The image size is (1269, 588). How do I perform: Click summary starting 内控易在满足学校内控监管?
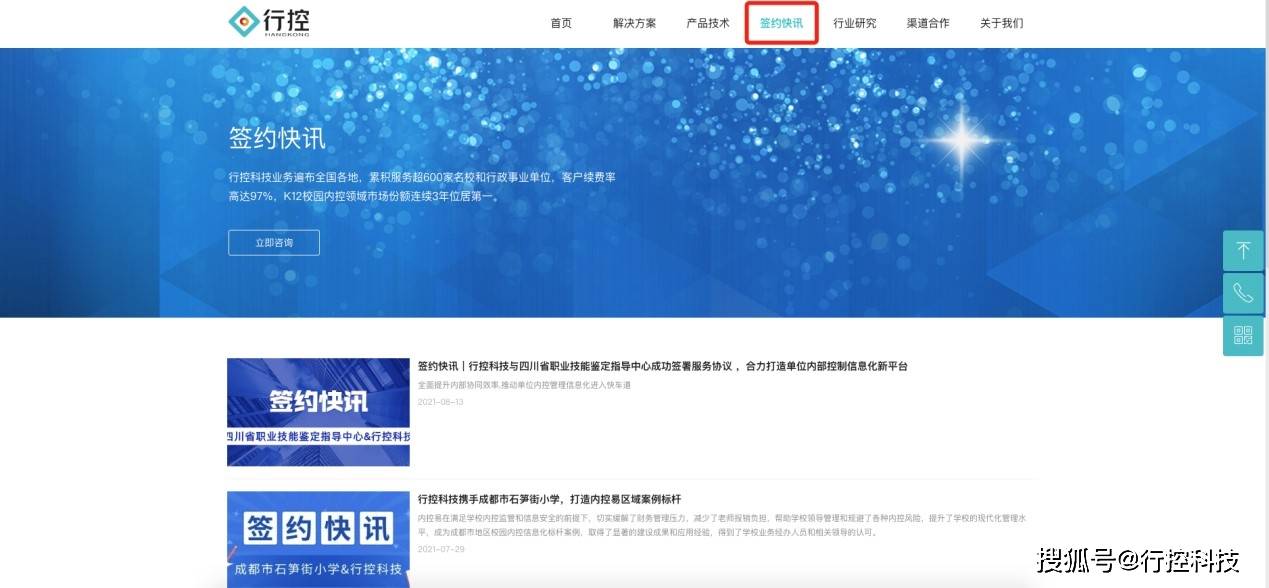click(x=722, y=525)
